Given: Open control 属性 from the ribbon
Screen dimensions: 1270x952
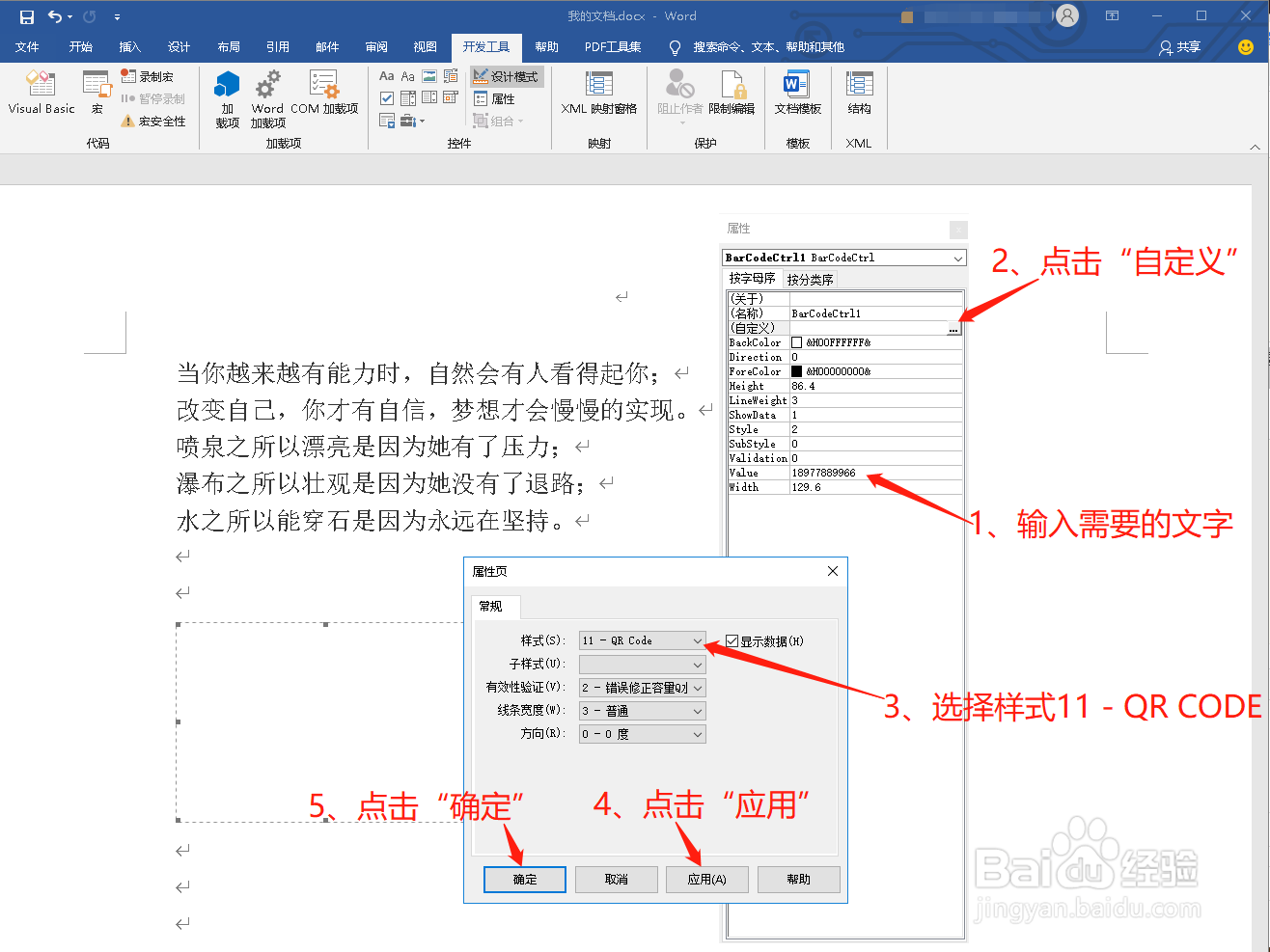Looking at the screenshot, I should point(495,98).
